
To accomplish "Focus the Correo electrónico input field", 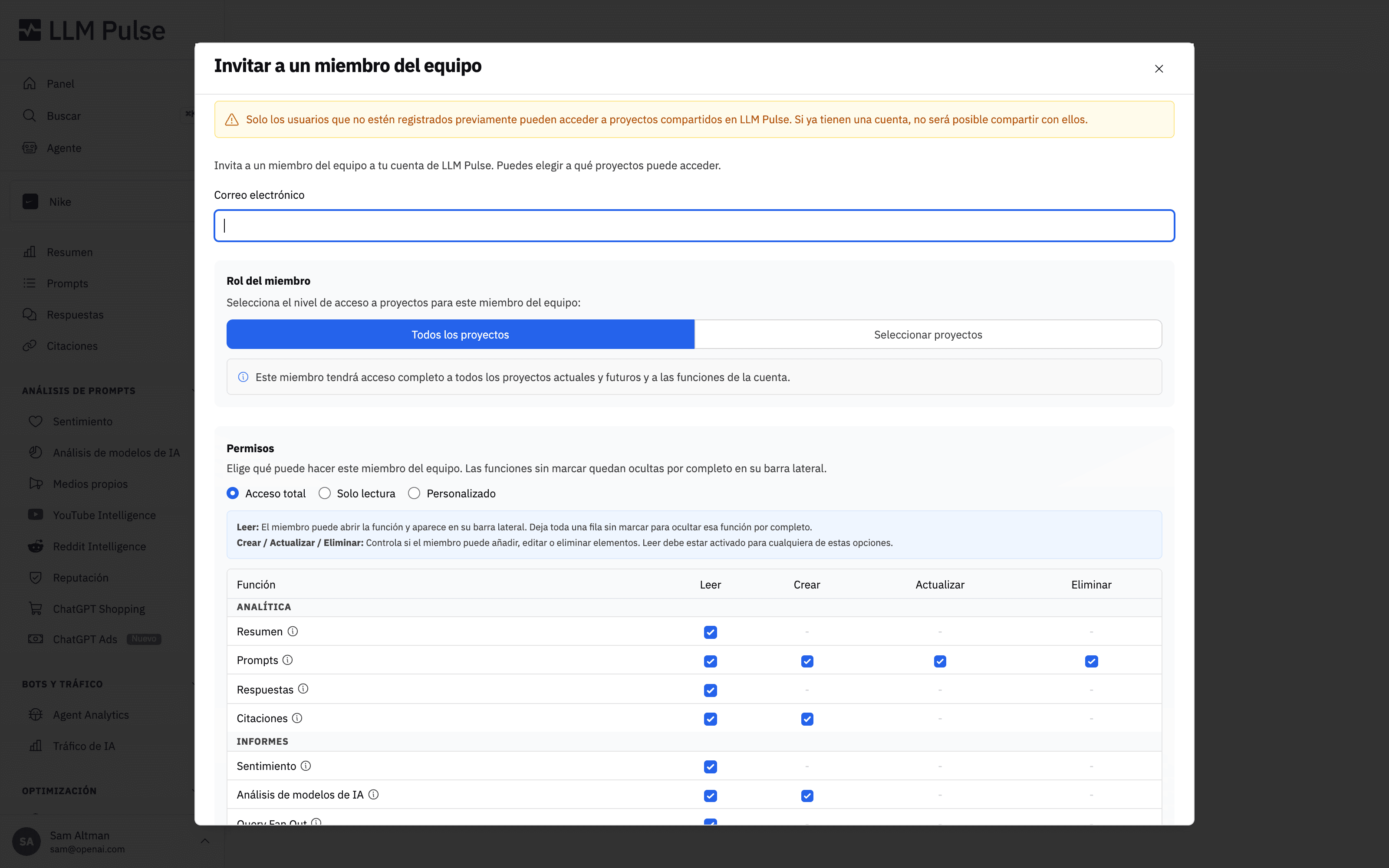I will [x=694, y=226].
